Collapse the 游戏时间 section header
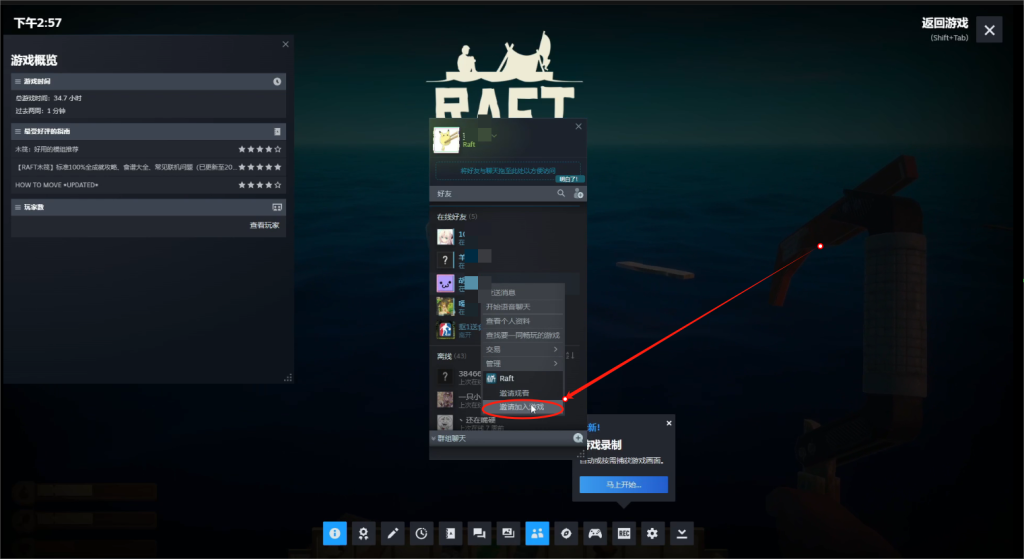1024x559 pixels. tap(148, 82)
